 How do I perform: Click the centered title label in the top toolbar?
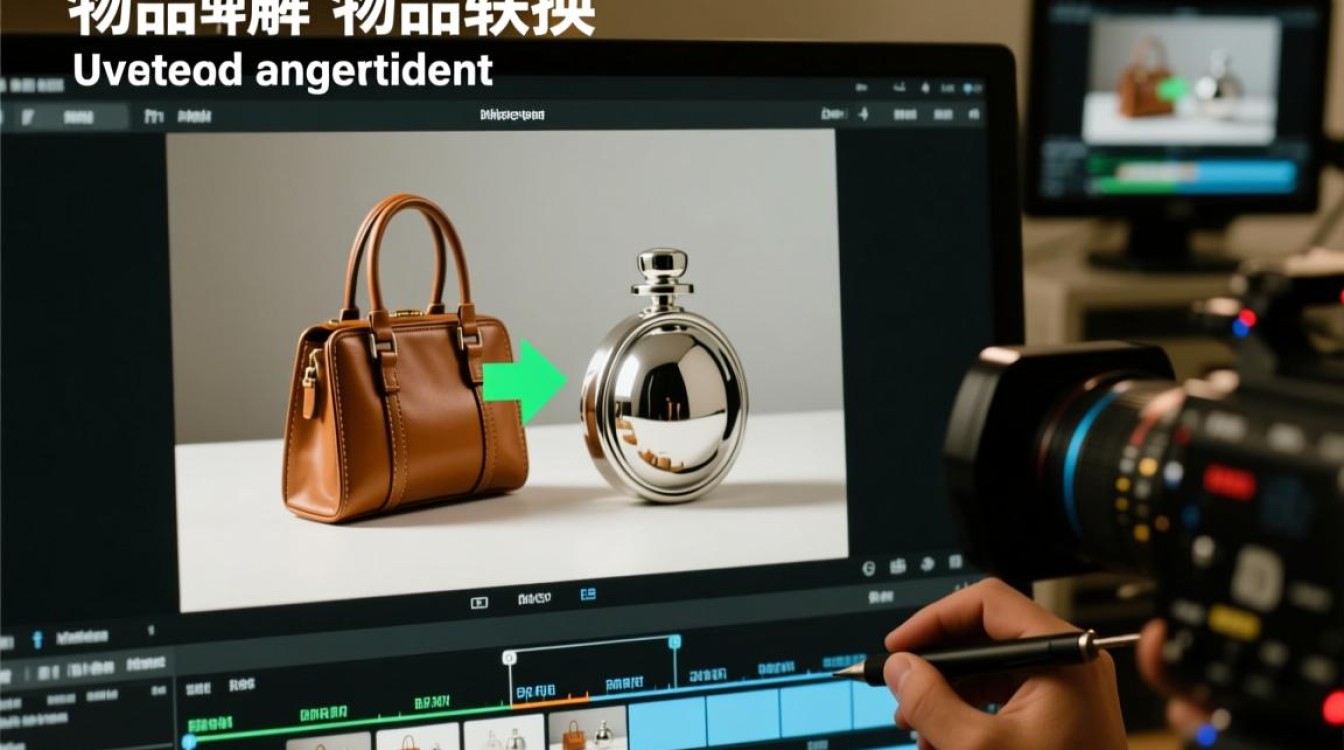512,116
